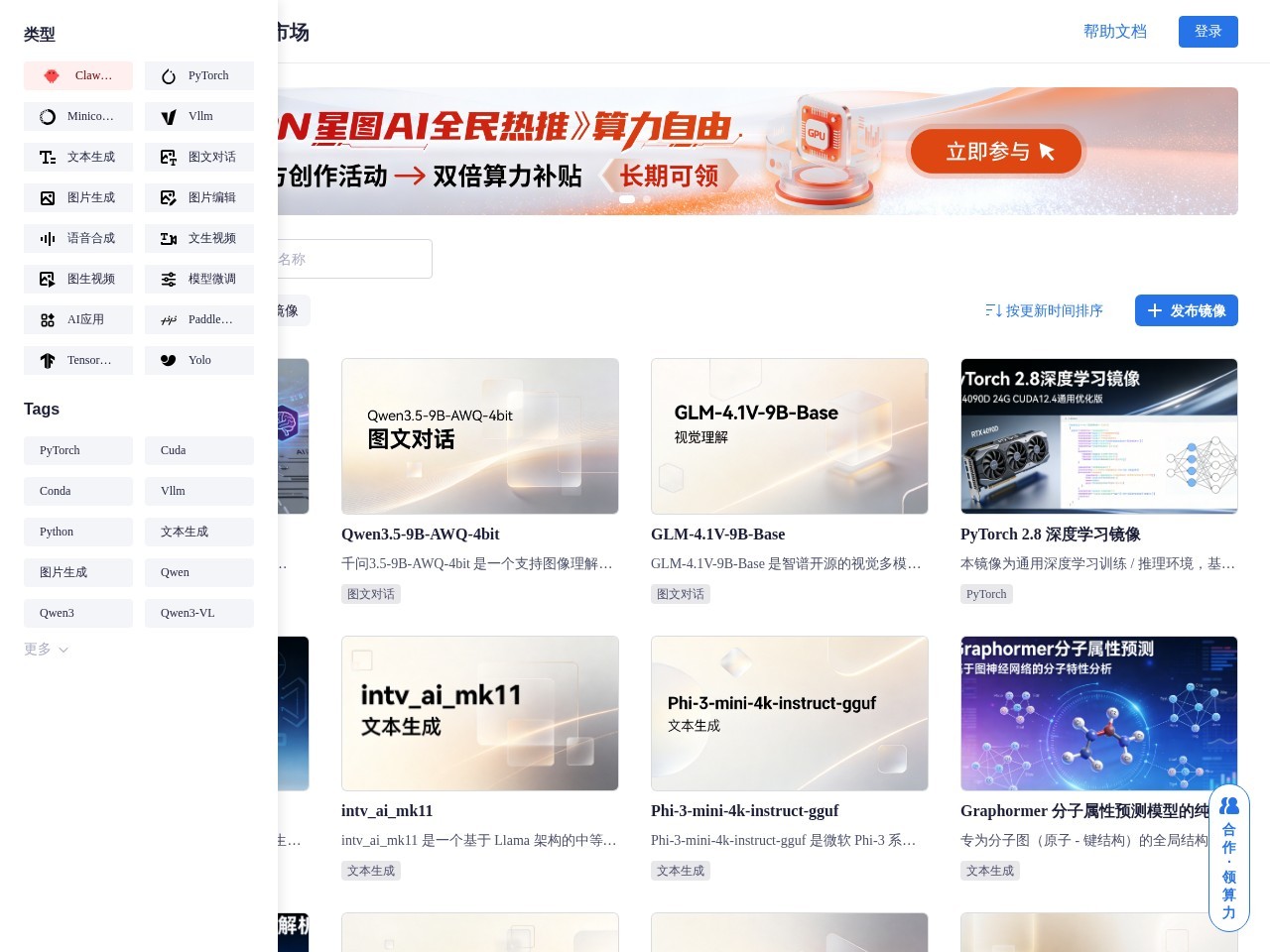Enable the Conda tag filter
The height and width of the screenshot is (952, 1270).
point(77,491)
